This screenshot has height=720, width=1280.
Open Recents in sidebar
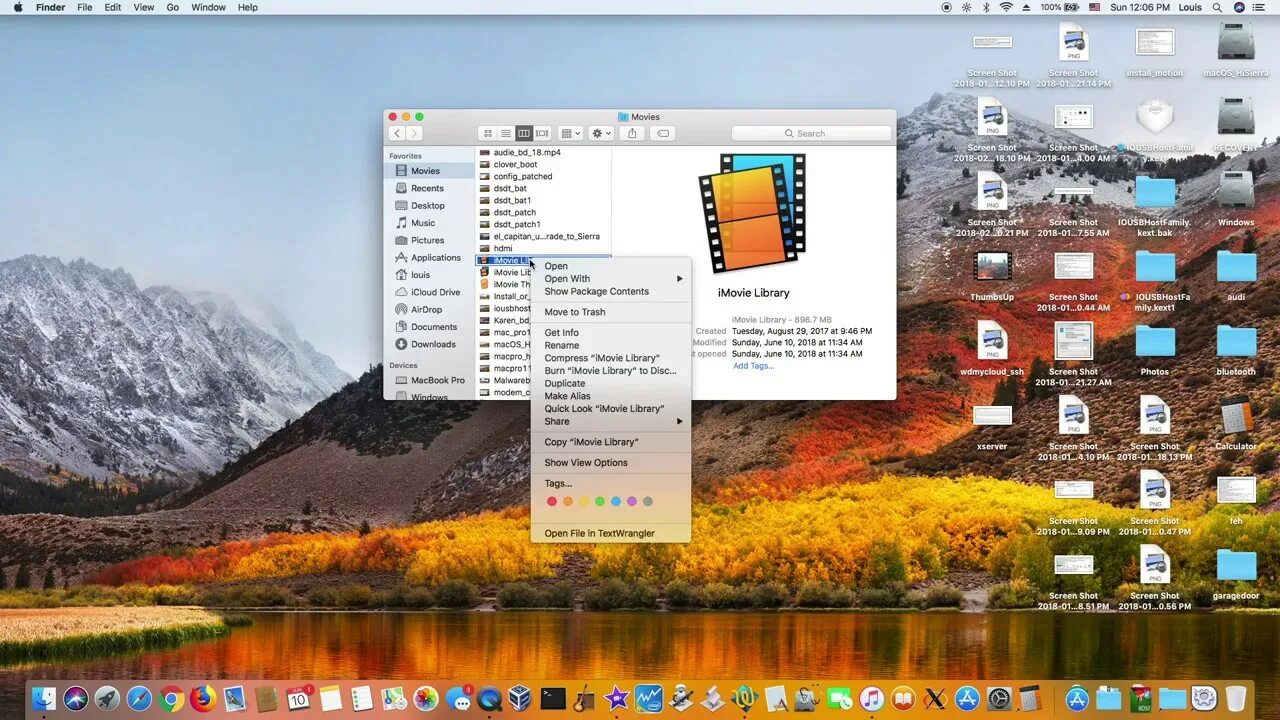[429, 188]
